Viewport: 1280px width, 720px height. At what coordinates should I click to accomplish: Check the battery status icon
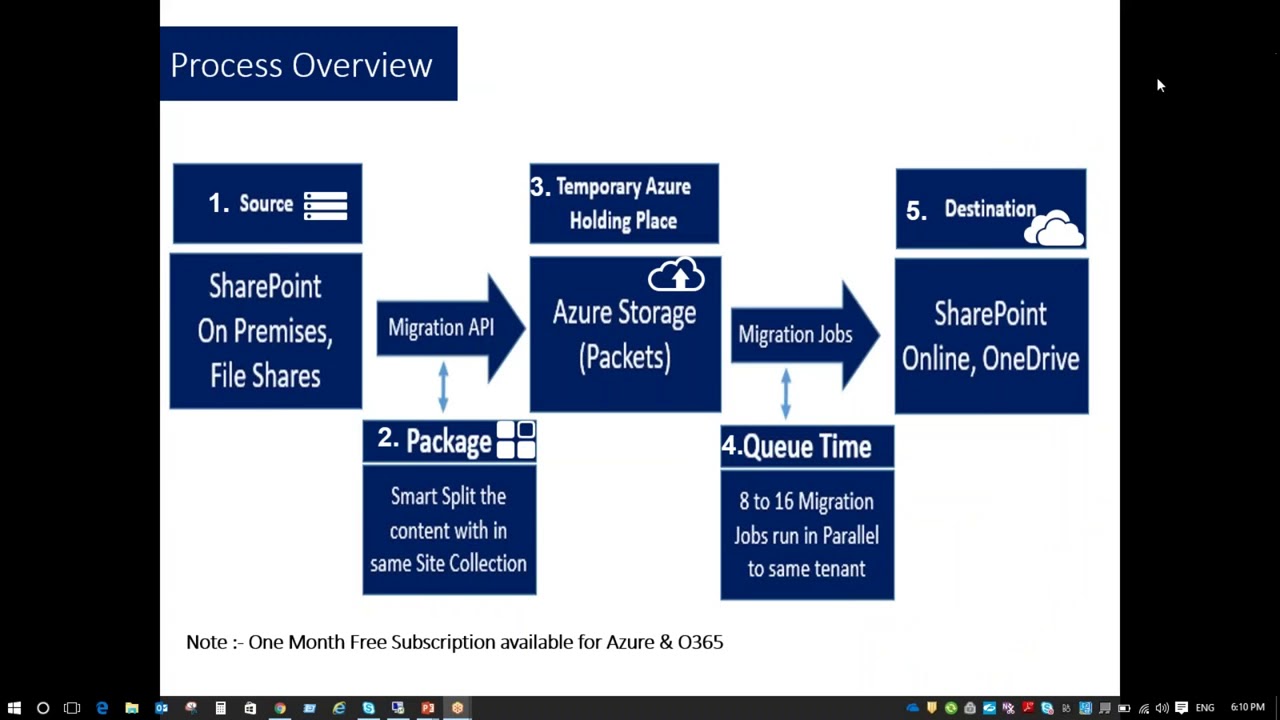tap(1124, 708)
